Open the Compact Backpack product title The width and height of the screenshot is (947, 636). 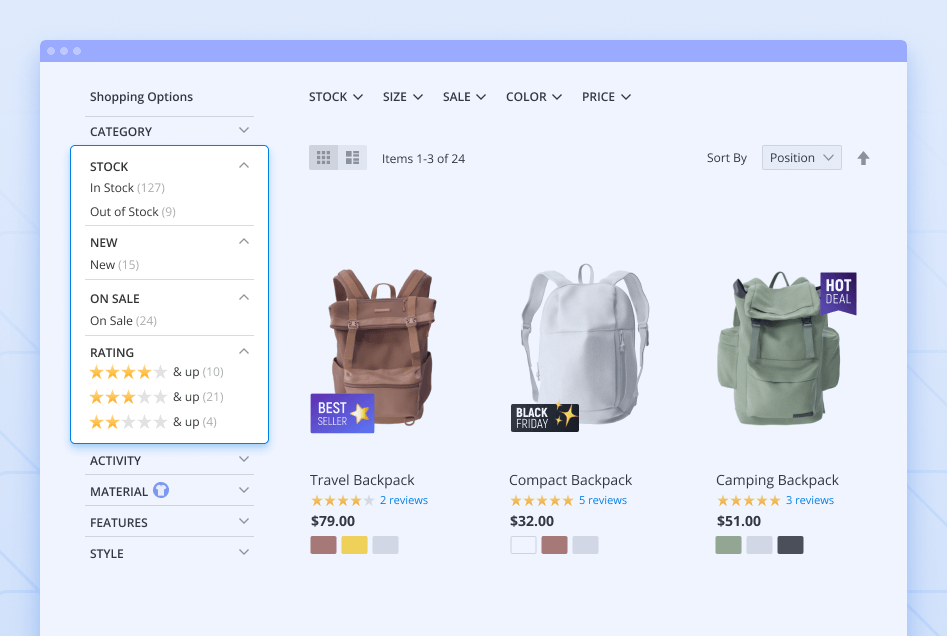pyautogui.click(x=570, y=480)
